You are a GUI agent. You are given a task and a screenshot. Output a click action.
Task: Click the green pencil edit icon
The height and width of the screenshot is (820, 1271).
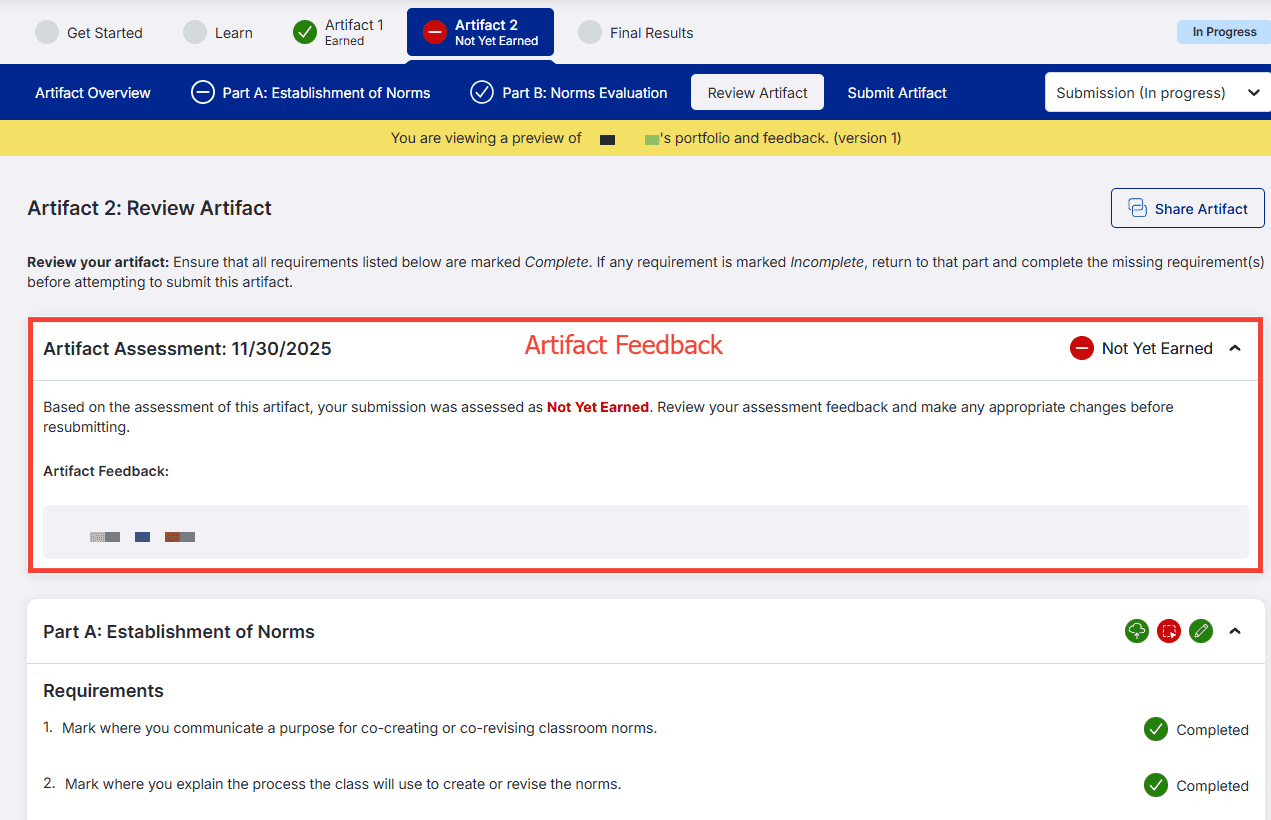pyautogui.click(x=1201, y=631)
